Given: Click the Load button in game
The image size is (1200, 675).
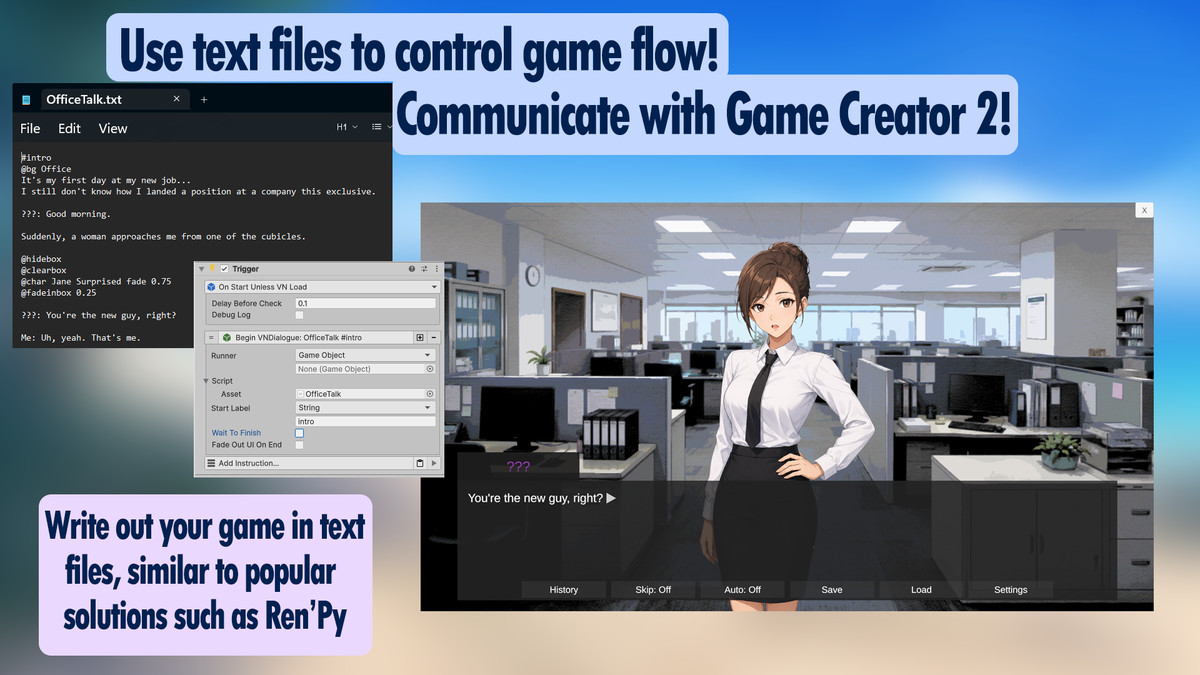Looking at the screenshot, I should coord(921,589).
